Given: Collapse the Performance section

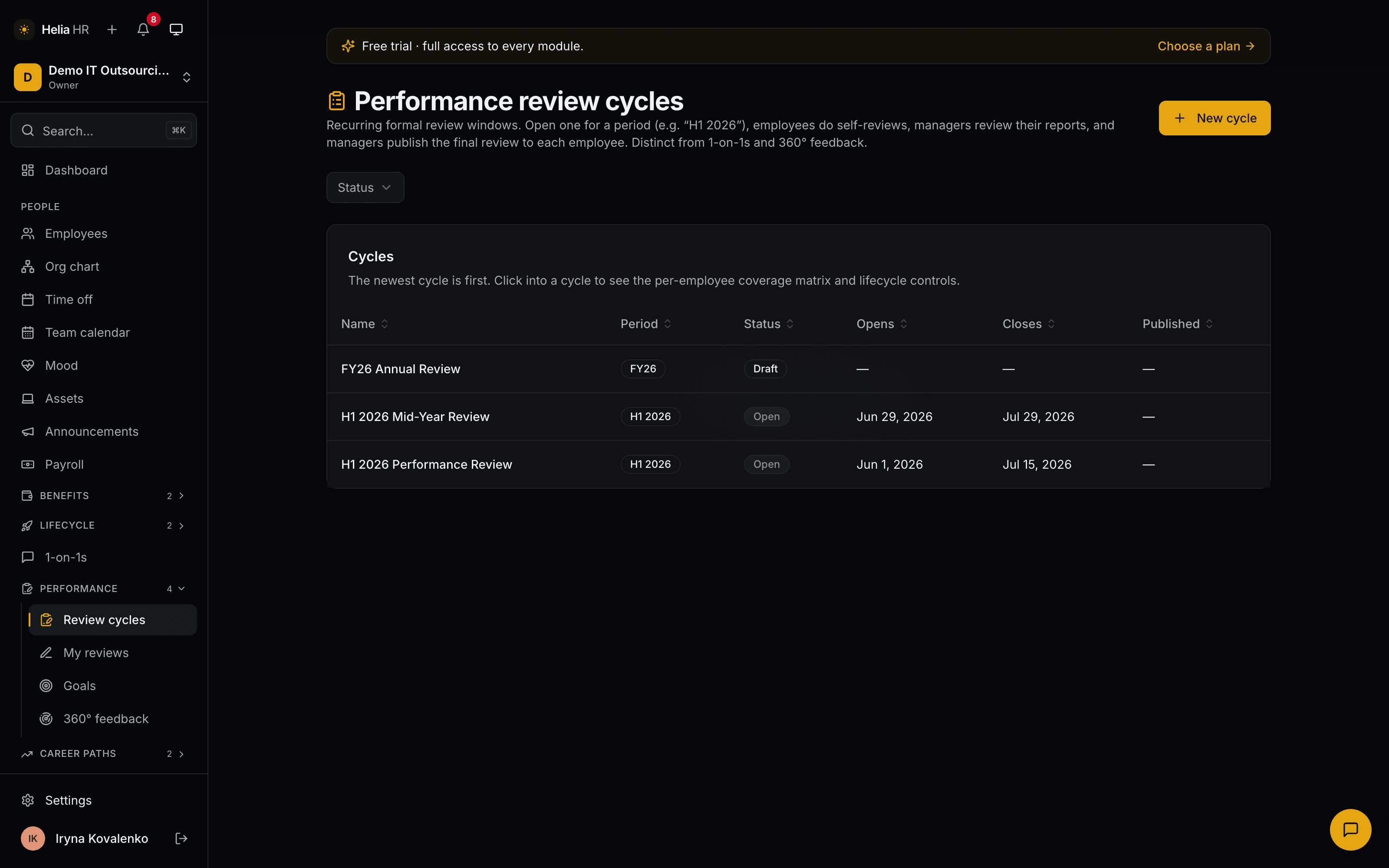Looking at the screenshot, I should point(104,589).
